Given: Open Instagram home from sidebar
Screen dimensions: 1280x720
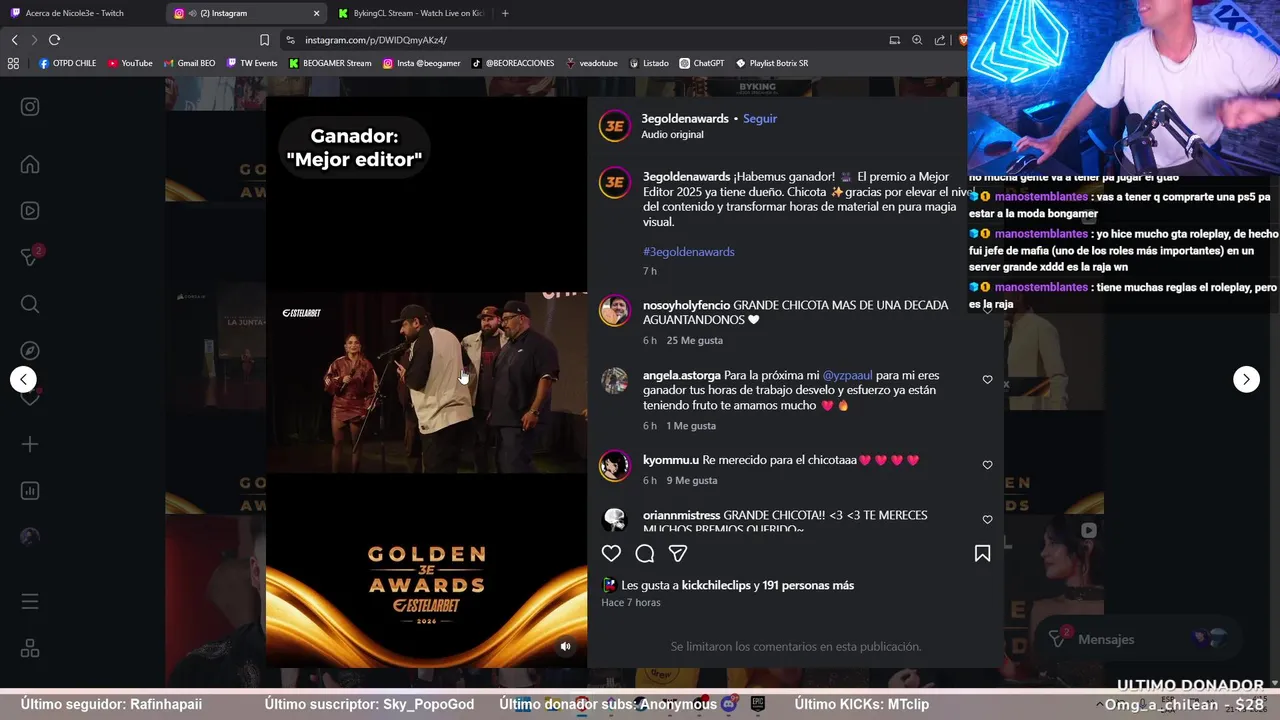Looking at the screenshot, I should click(x=30, y=165).
